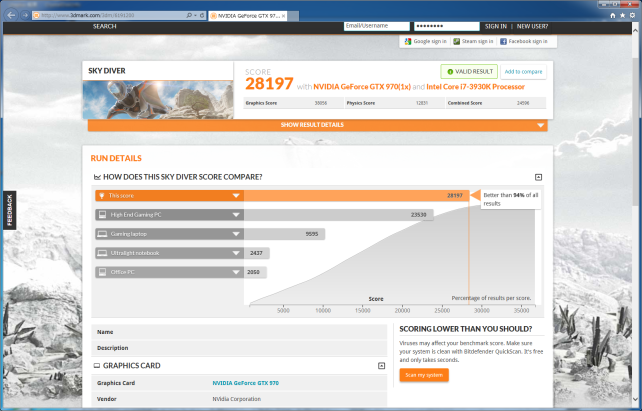The image size is (642, 411).
Task: Open the browser Home icon
Action: pos(613,16)
